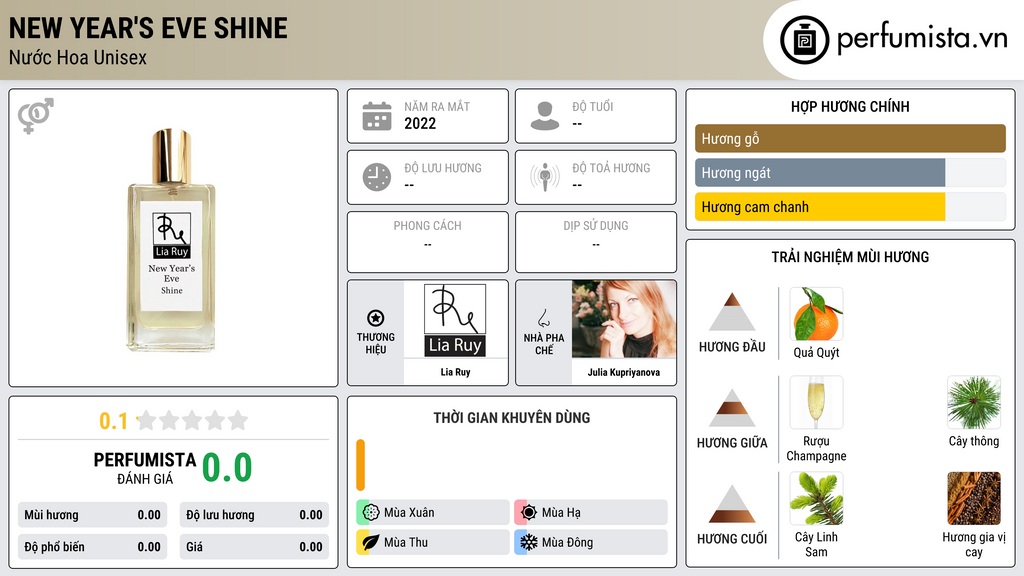Click the orange recommended time bar
1024x576 pixels.
click(x=360, y=465)
